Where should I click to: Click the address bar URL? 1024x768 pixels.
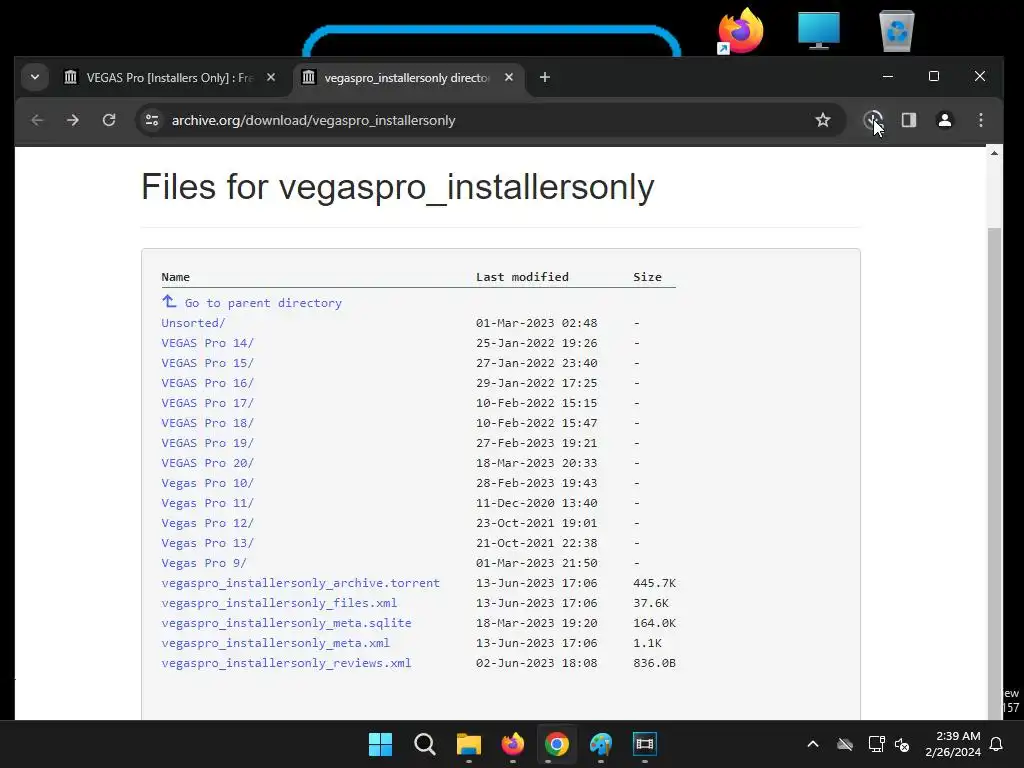pos(313,120)
